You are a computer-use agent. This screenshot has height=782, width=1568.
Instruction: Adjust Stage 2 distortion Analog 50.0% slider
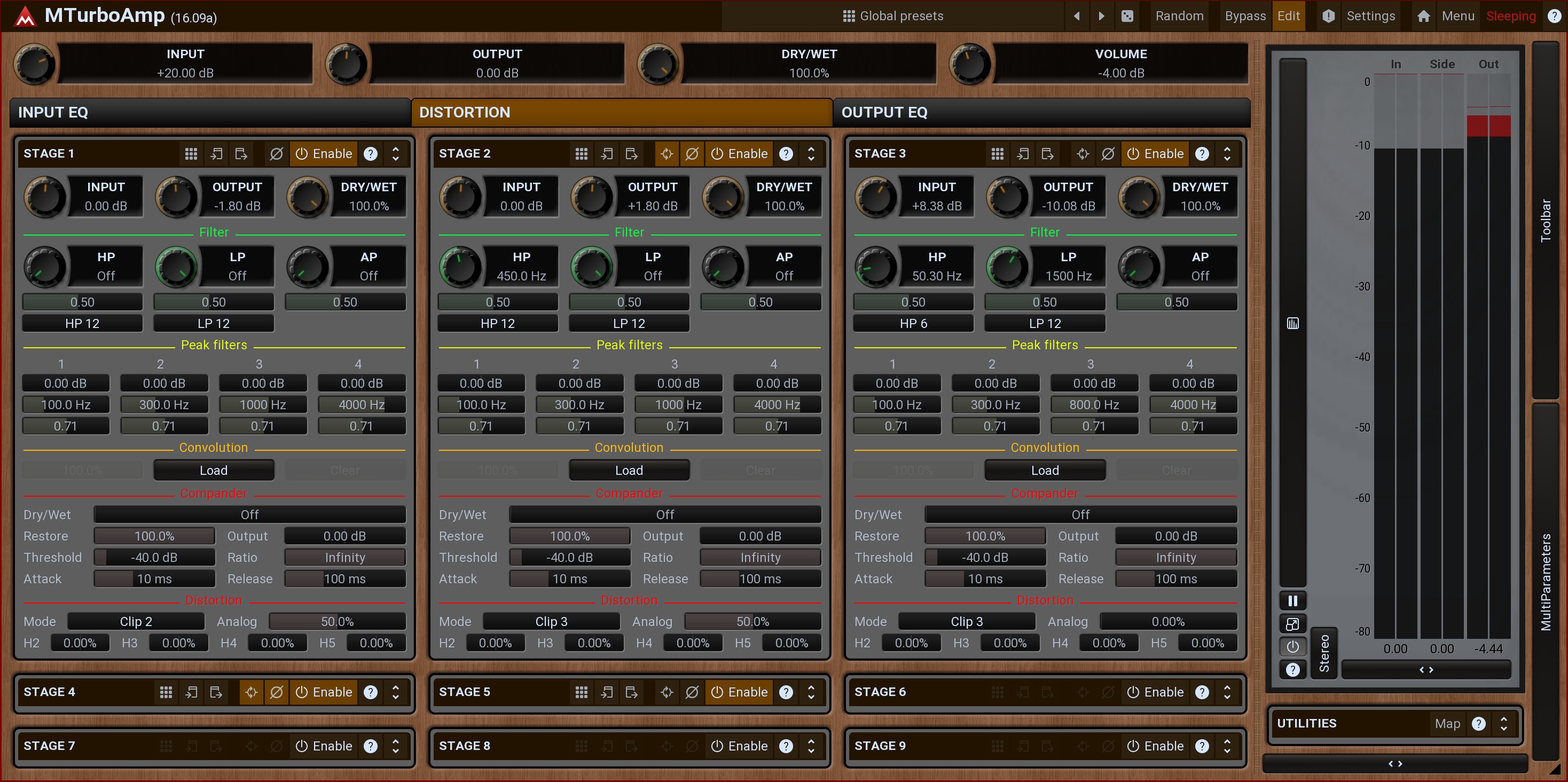coord(753,622)
